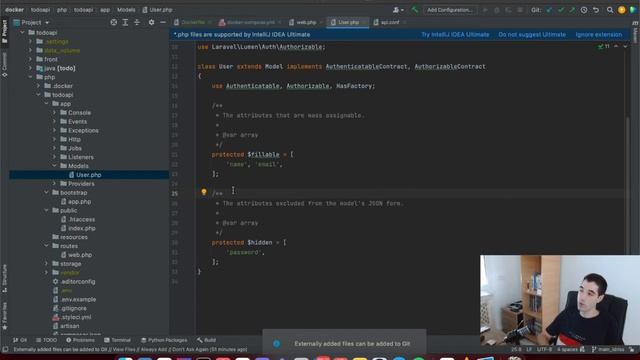This screenshot has height=360, width=640.
Task: Select web.php under routes
Action: pyautogui.click(x=80, y=255)
